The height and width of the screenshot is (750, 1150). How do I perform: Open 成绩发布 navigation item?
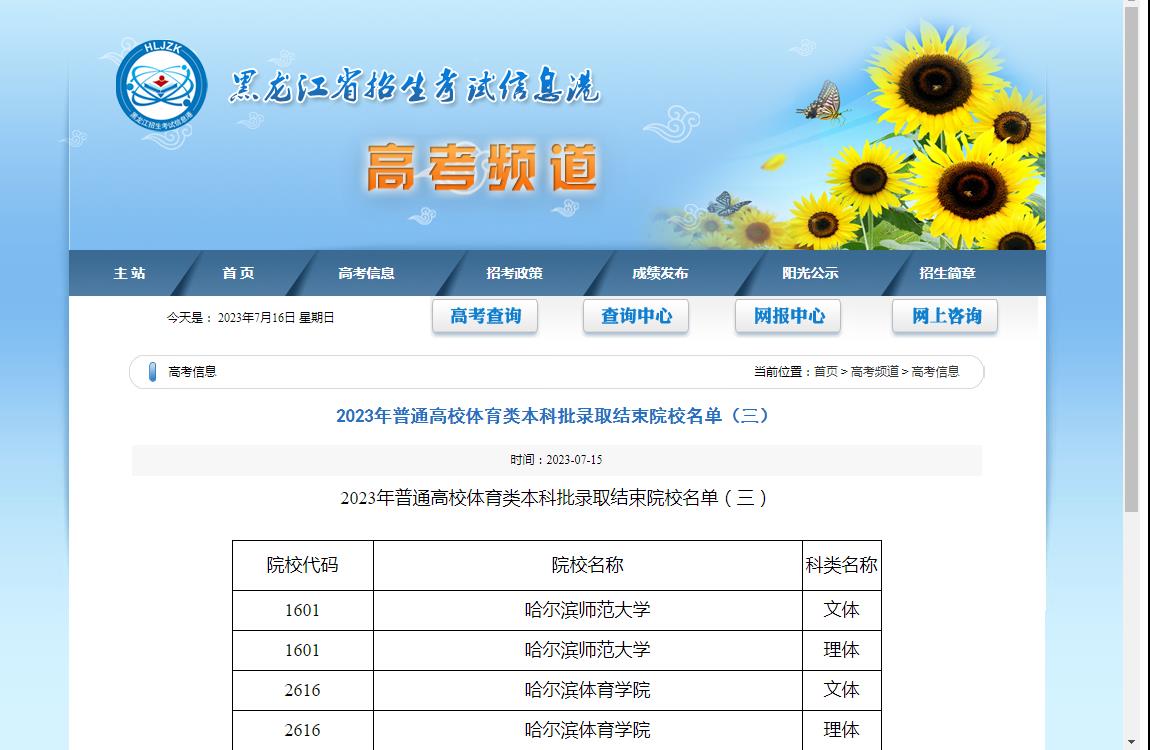(660, 273)
